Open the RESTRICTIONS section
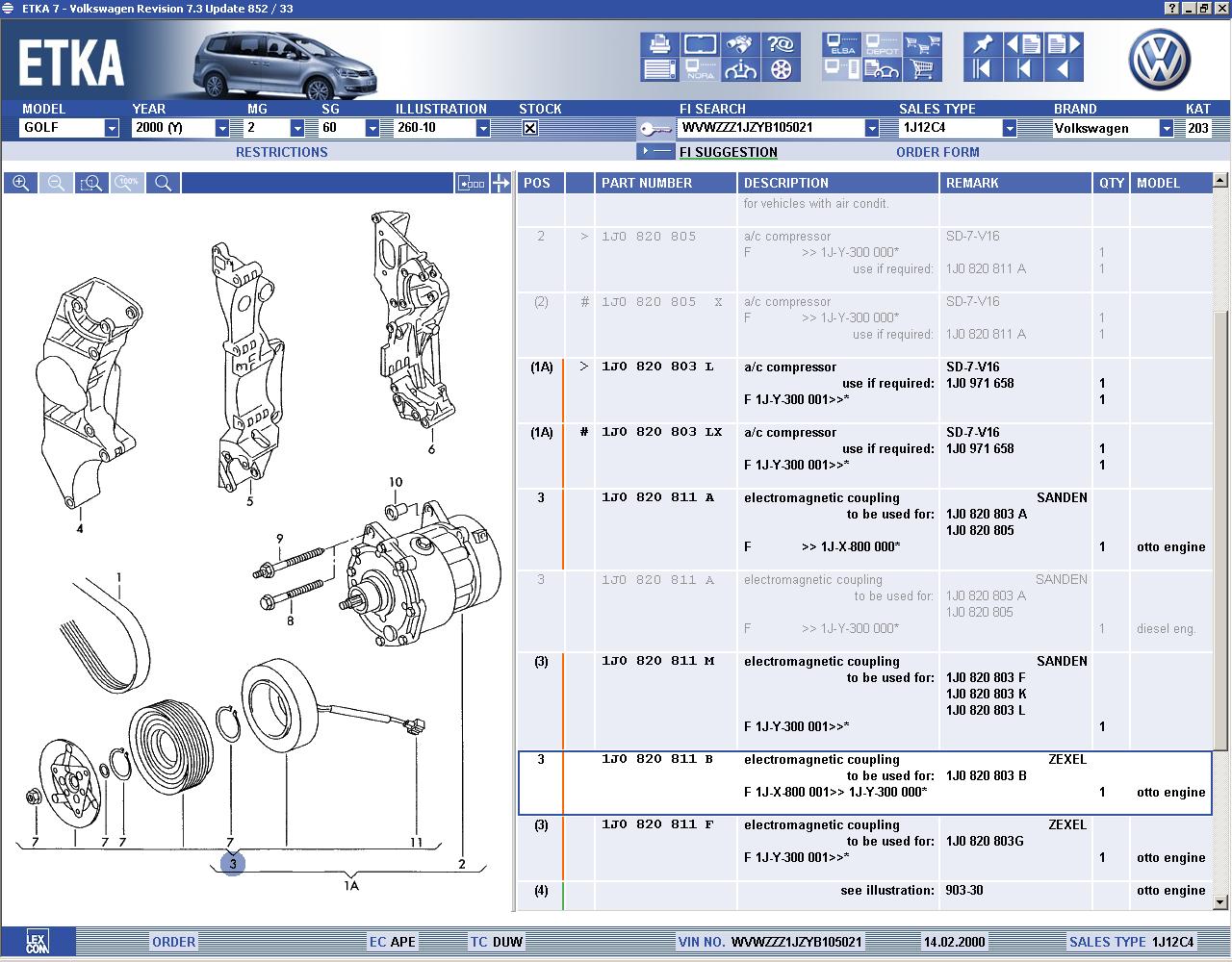Image resolution: width=1232 pixels, height=962 pixels. (281, 152)
